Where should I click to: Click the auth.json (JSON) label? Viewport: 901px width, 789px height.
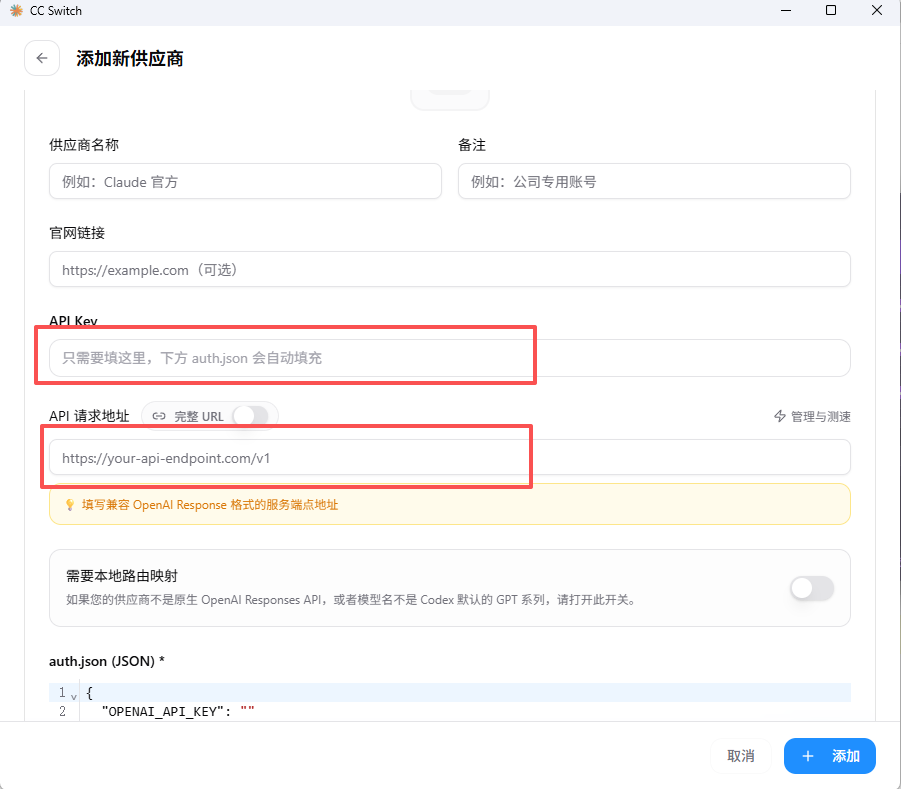pos(107,661)
